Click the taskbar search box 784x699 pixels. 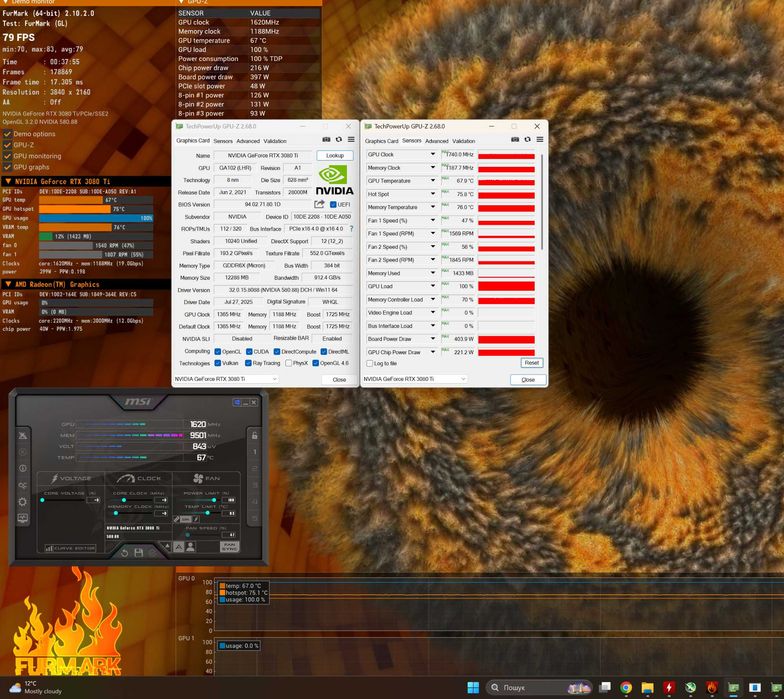point(538,688)
